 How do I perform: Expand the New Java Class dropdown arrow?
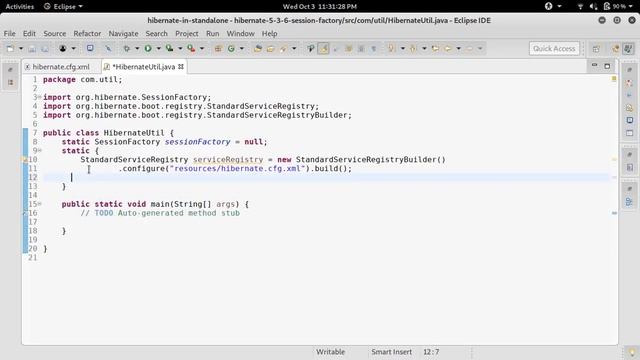pos(242,49)
